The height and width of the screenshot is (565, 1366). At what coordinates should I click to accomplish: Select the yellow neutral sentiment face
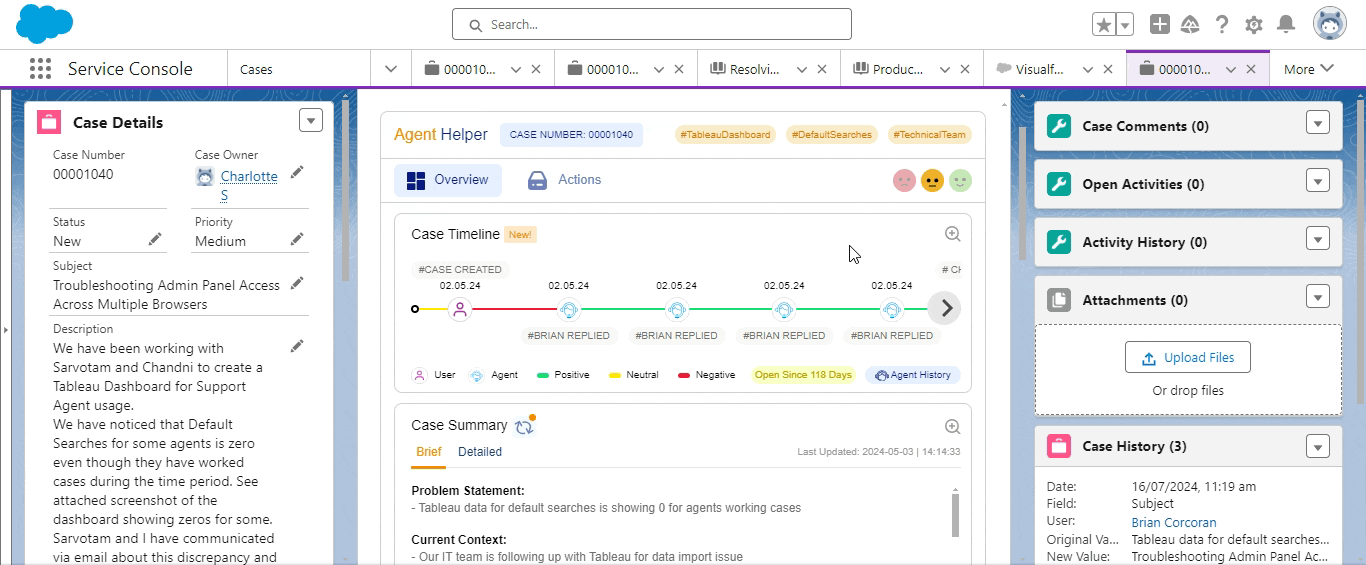coord(932,181)
